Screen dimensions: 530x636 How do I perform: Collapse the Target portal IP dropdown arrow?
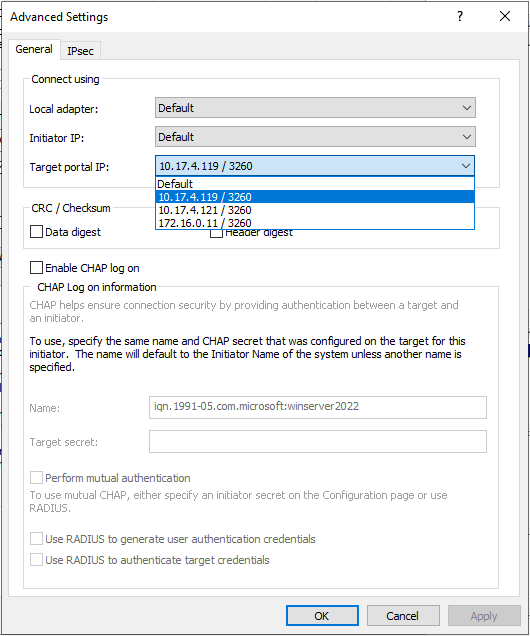coord(466,166)
